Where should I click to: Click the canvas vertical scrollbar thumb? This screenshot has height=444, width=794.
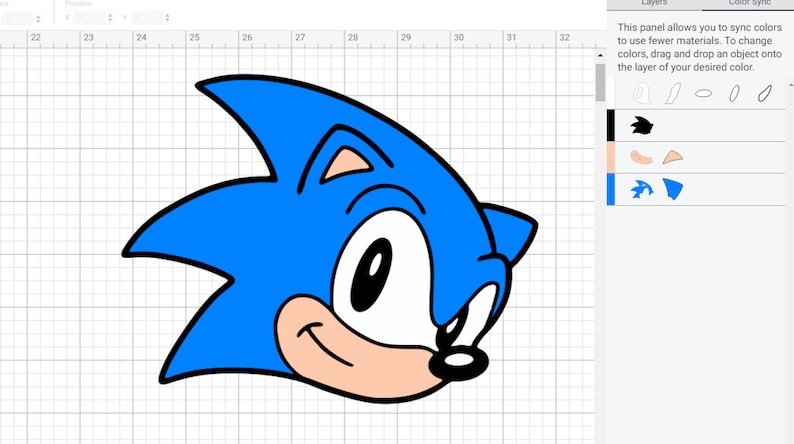[x=601, y=82]
